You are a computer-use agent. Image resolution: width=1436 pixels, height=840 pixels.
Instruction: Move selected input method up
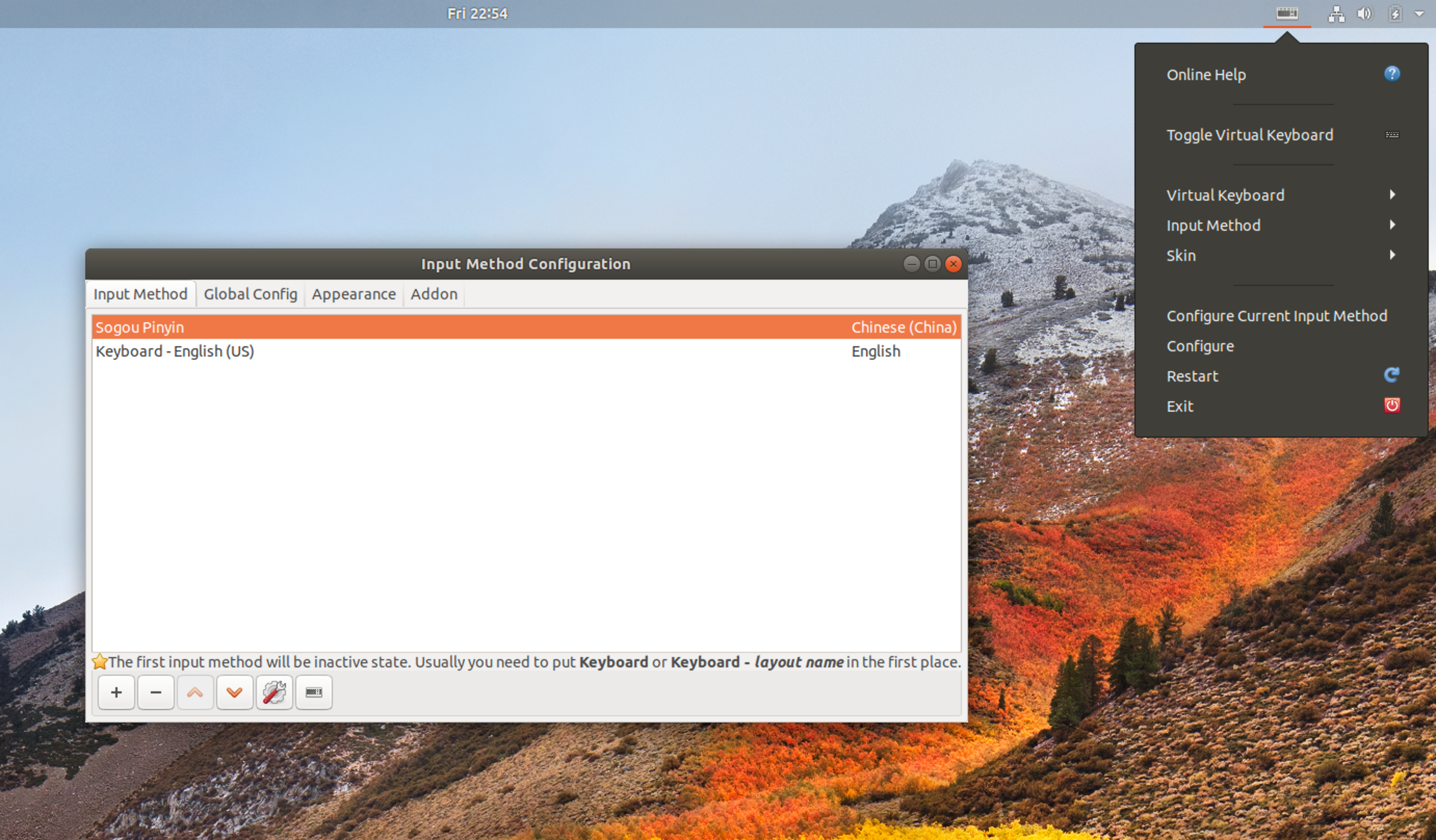195,692
